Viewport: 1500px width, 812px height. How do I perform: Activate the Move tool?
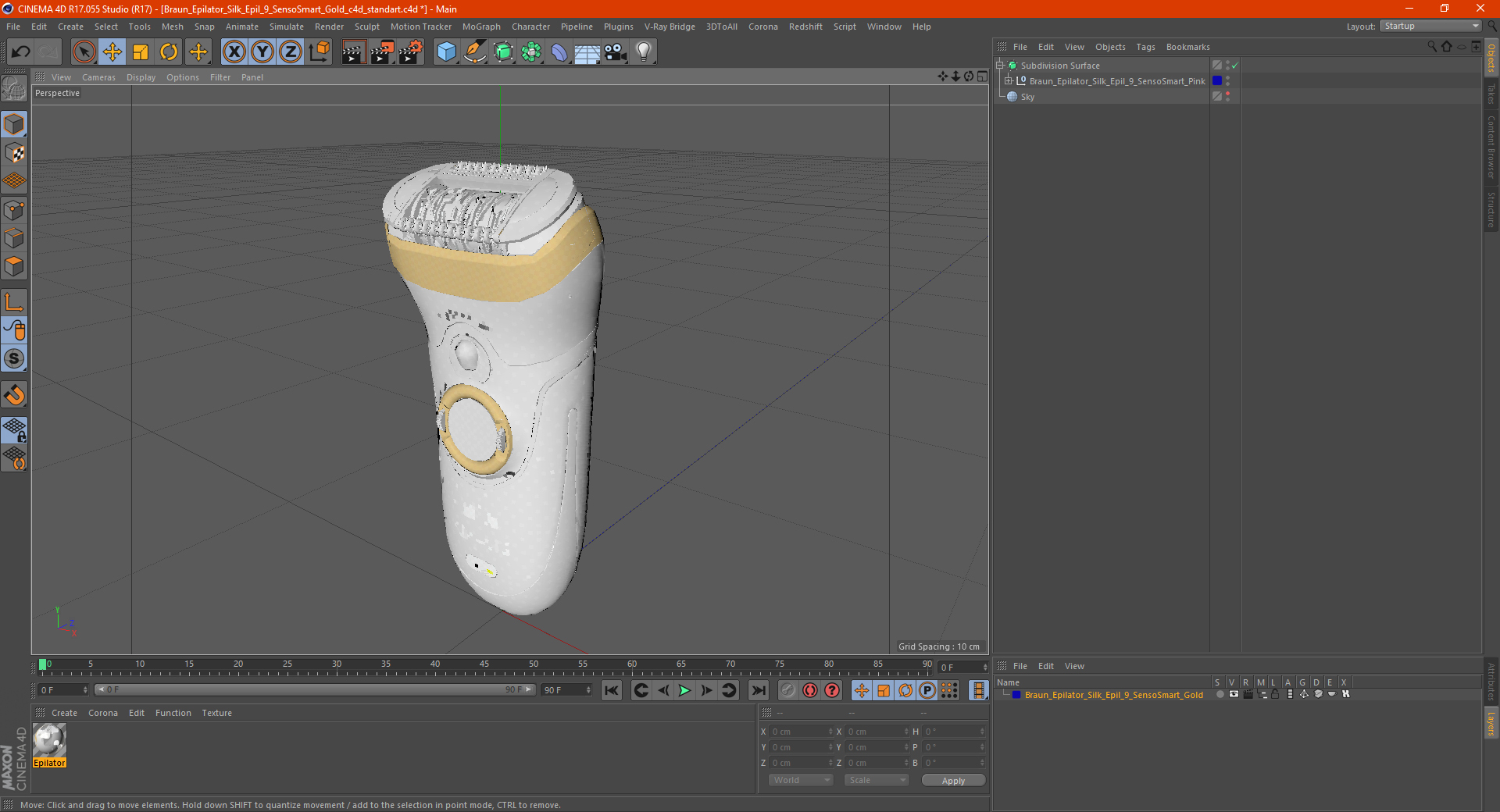[112, 52]
